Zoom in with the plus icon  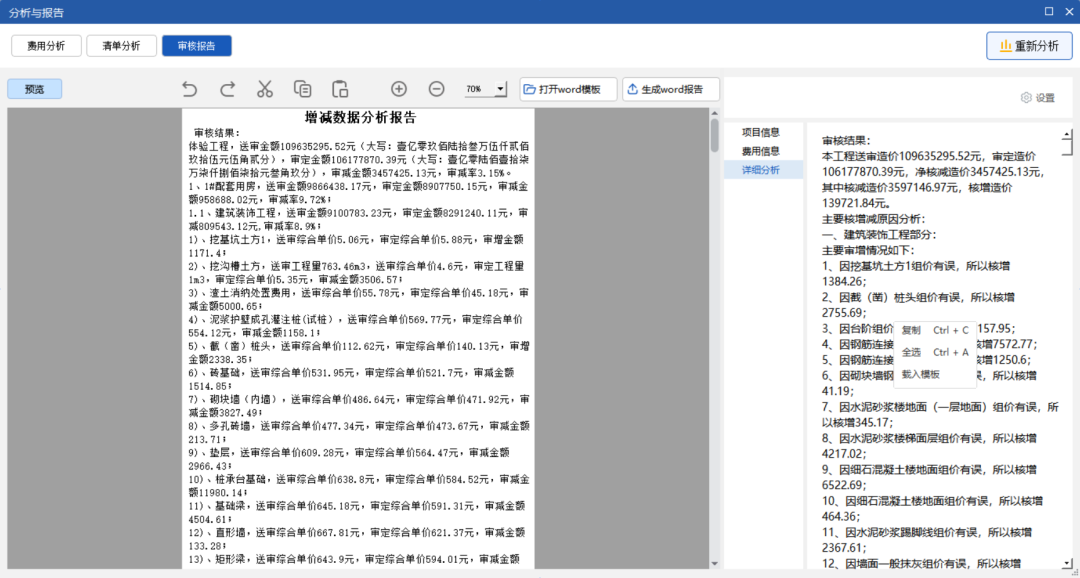point(399,89)
